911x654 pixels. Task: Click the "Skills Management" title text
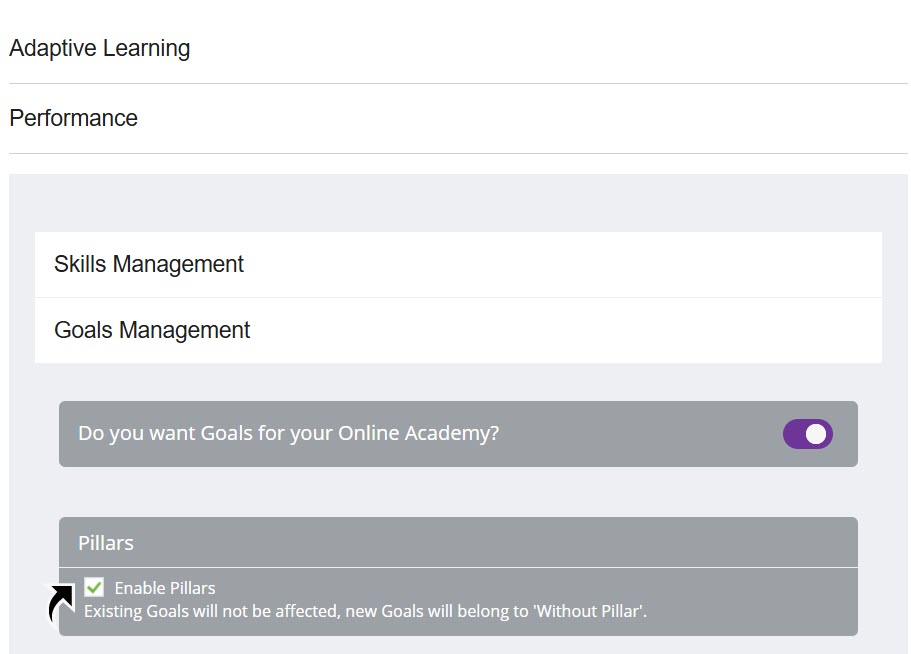click(x=149, y=264)
